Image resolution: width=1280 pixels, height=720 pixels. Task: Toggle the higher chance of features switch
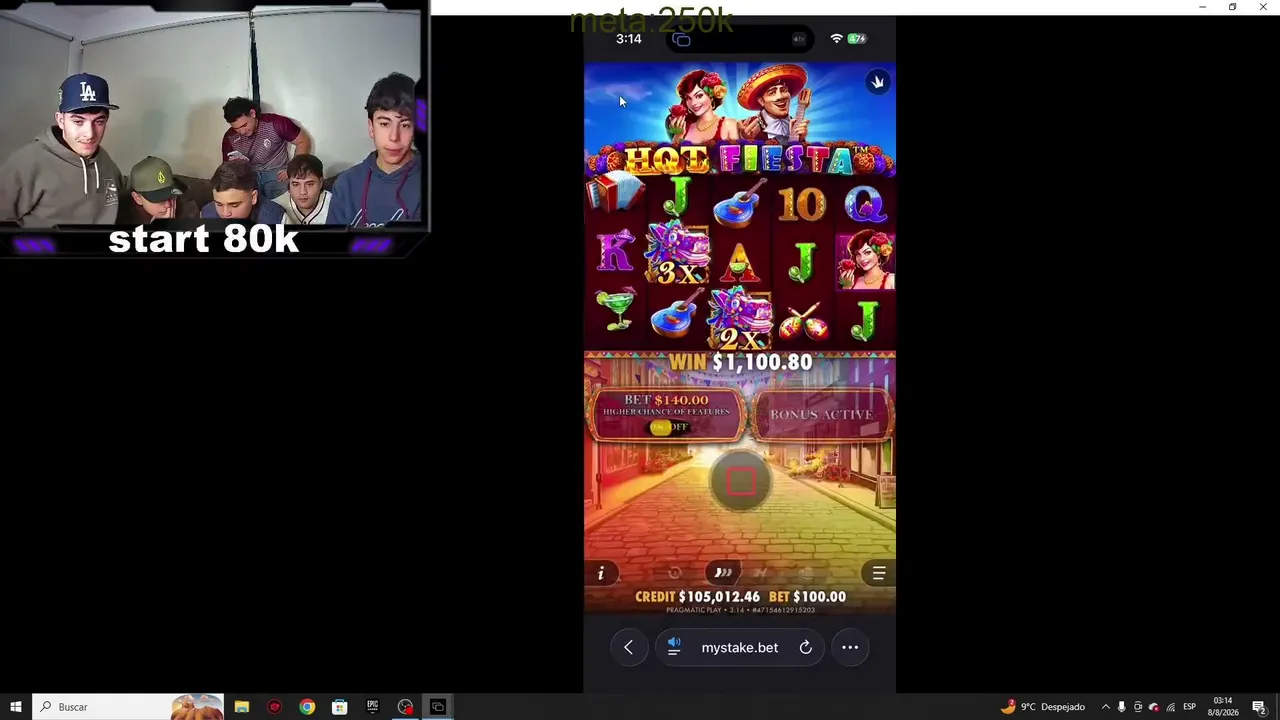[x=669, y=427]
